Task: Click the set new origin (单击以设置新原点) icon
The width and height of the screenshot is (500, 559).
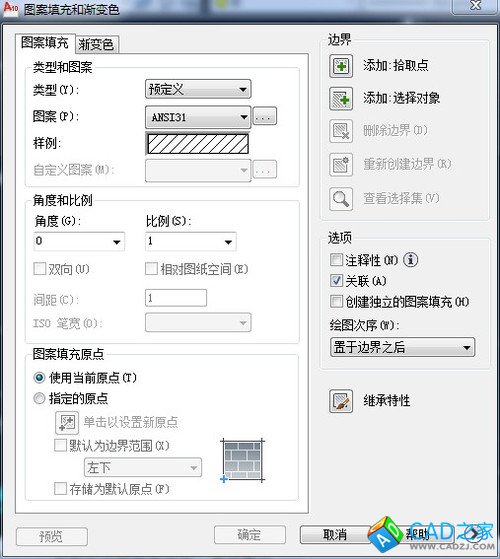Action: pyautogui.click(x=67, y=422)
